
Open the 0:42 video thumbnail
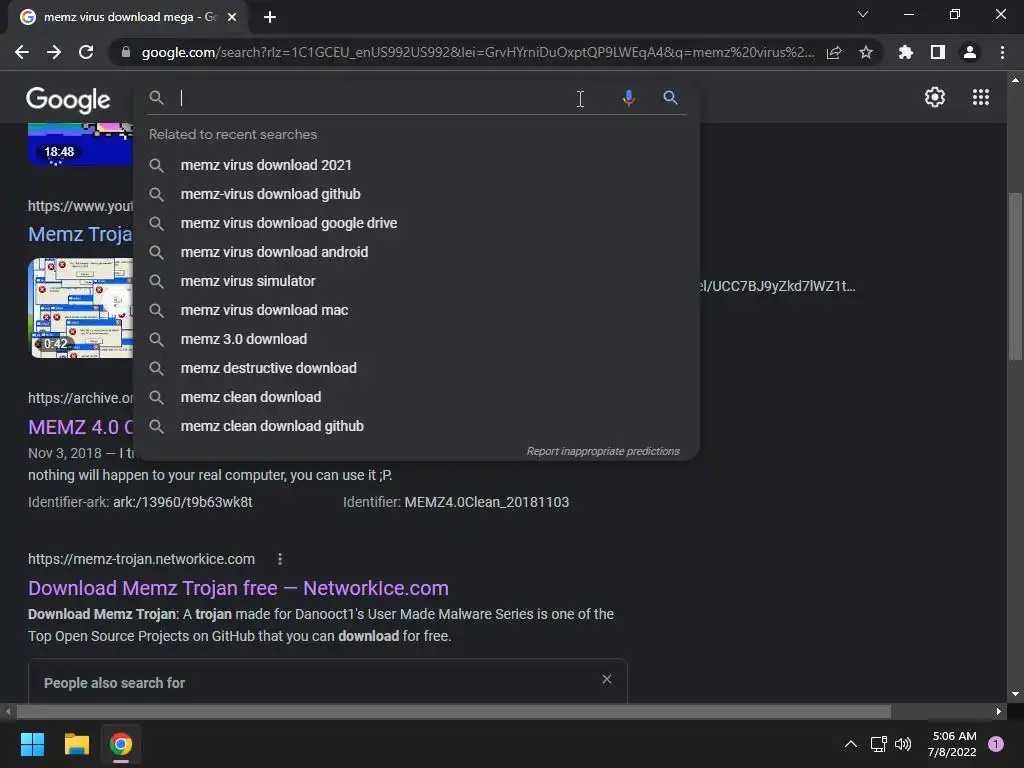click(x=81, y=308)
